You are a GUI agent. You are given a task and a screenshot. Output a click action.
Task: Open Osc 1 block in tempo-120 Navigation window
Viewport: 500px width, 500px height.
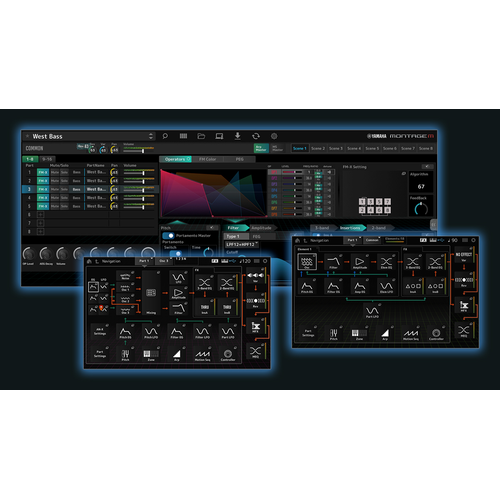[x=125, y=287]
